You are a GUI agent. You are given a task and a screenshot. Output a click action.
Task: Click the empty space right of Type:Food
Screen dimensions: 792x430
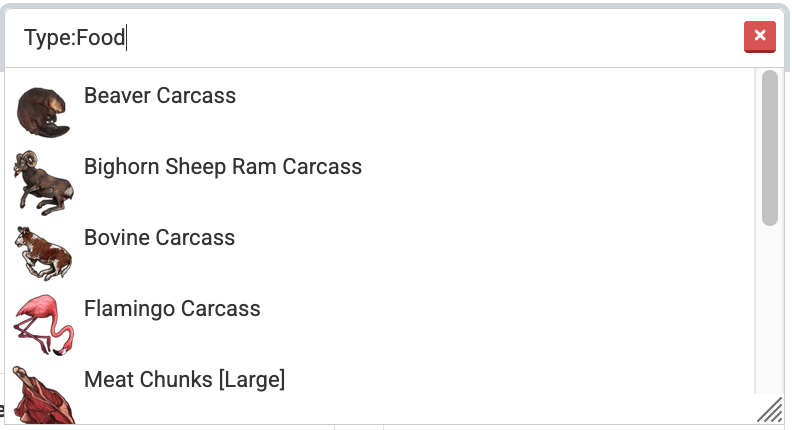pyautogui.click(x=430, y=38)
